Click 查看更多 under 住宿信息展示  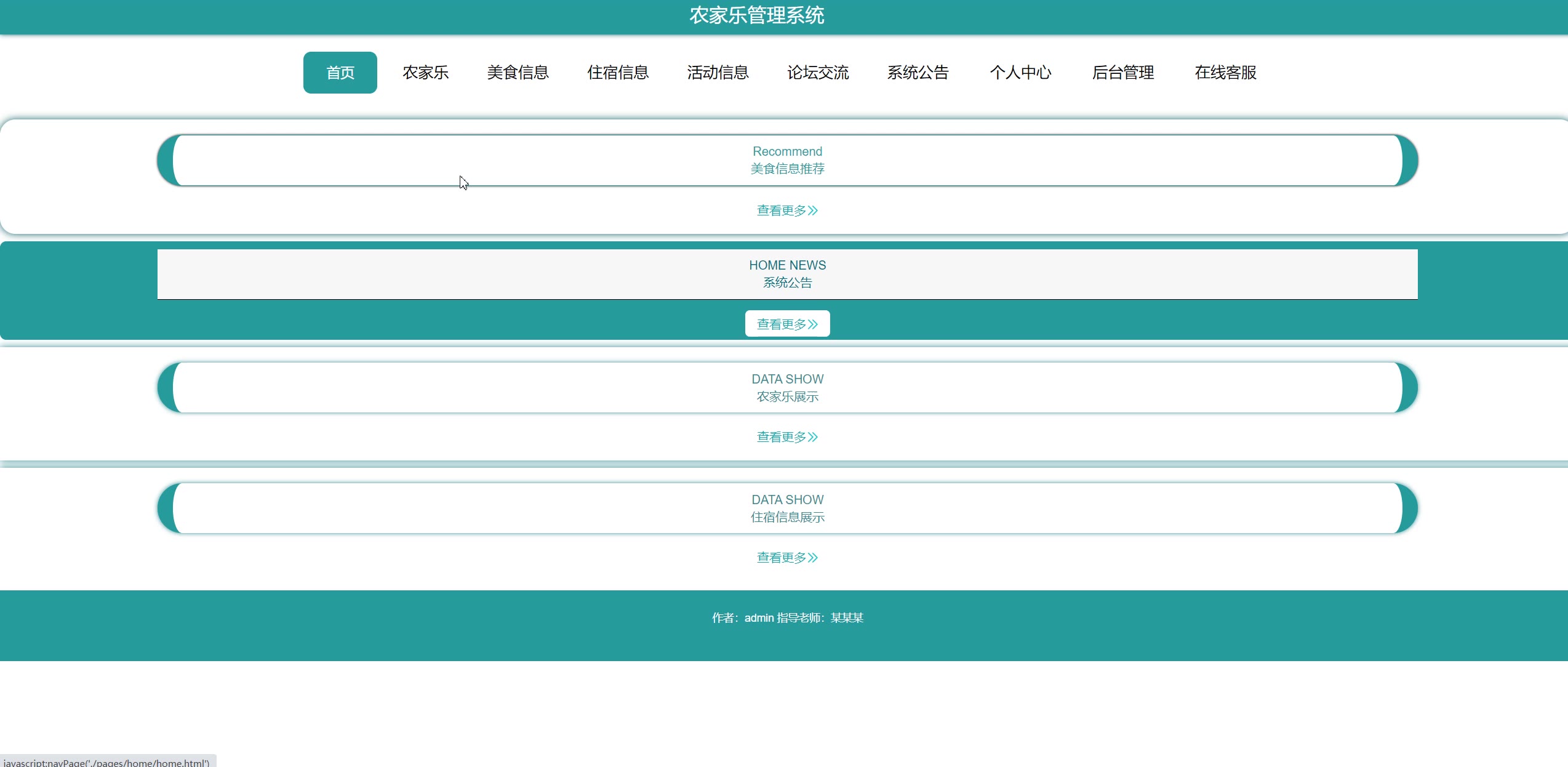pos(787,558)
